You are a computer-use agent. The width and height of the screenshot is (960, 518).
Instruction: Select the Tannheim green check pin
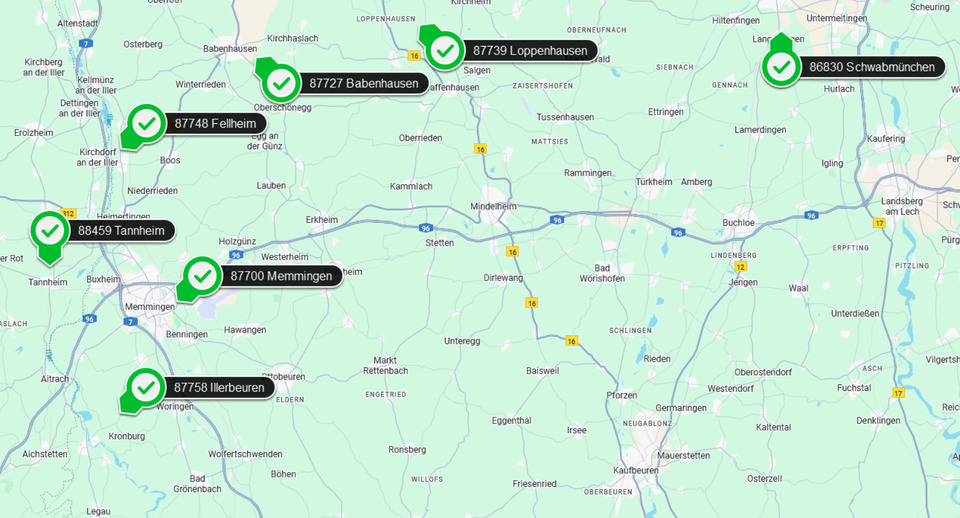point(50,232)
